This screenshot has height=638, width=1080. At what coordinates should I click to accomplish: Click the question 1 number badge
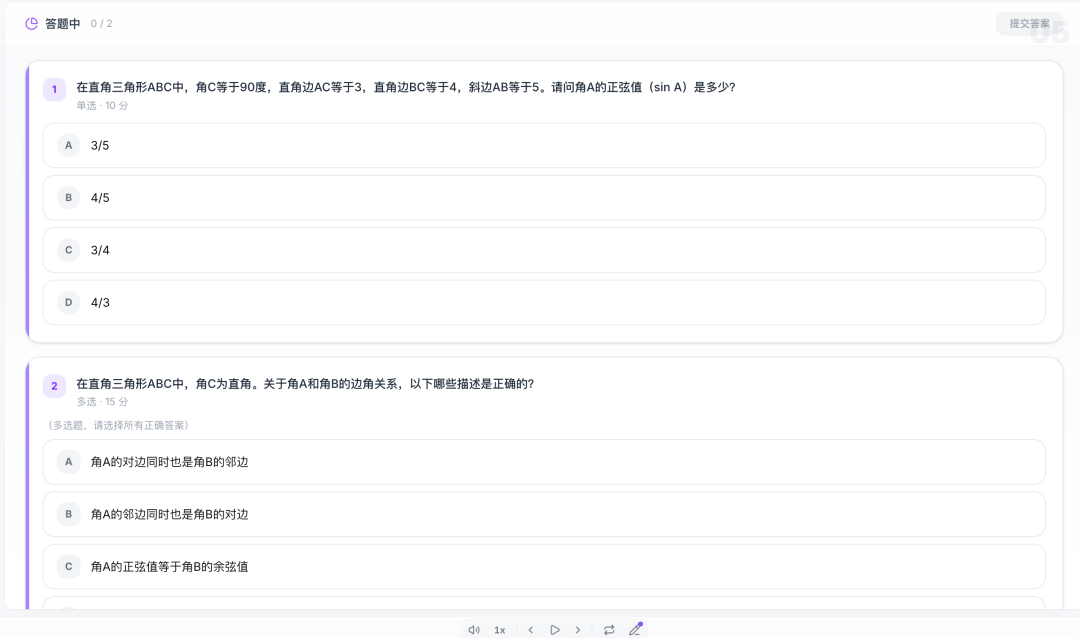click(54, 90)
